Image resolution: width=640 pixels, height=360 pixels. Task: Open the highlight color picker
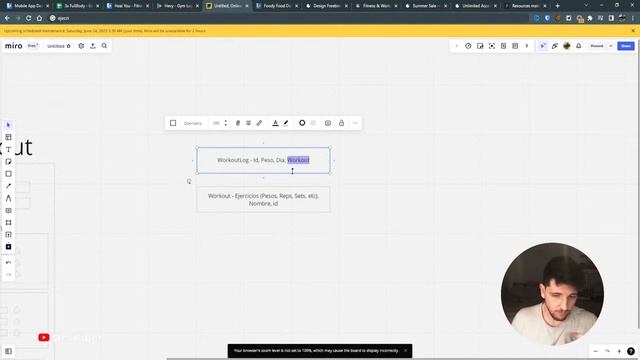tap(286, 123)
